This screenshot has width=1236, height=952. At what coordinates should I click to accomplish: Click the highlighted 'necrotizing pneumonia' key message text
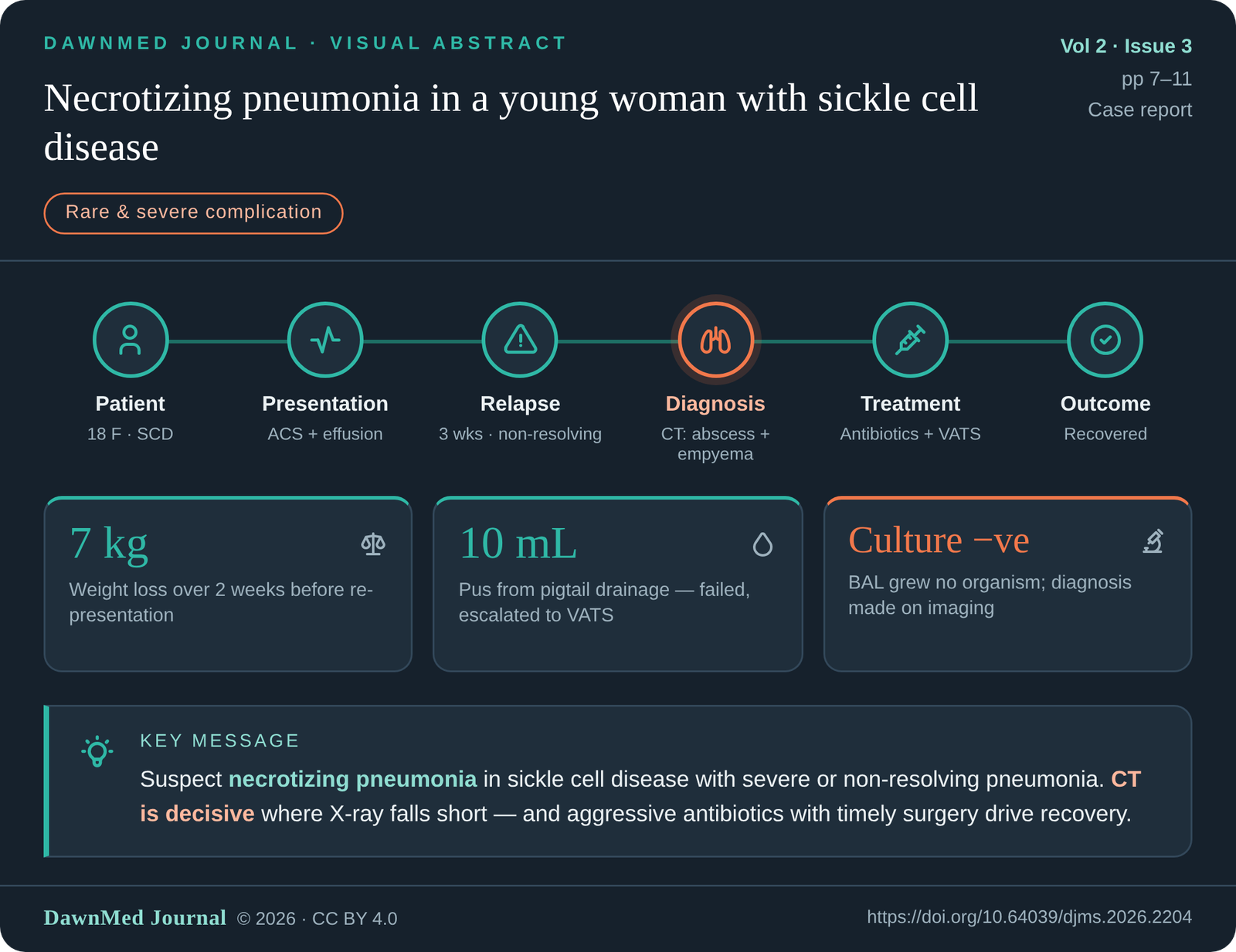[353, 779]
